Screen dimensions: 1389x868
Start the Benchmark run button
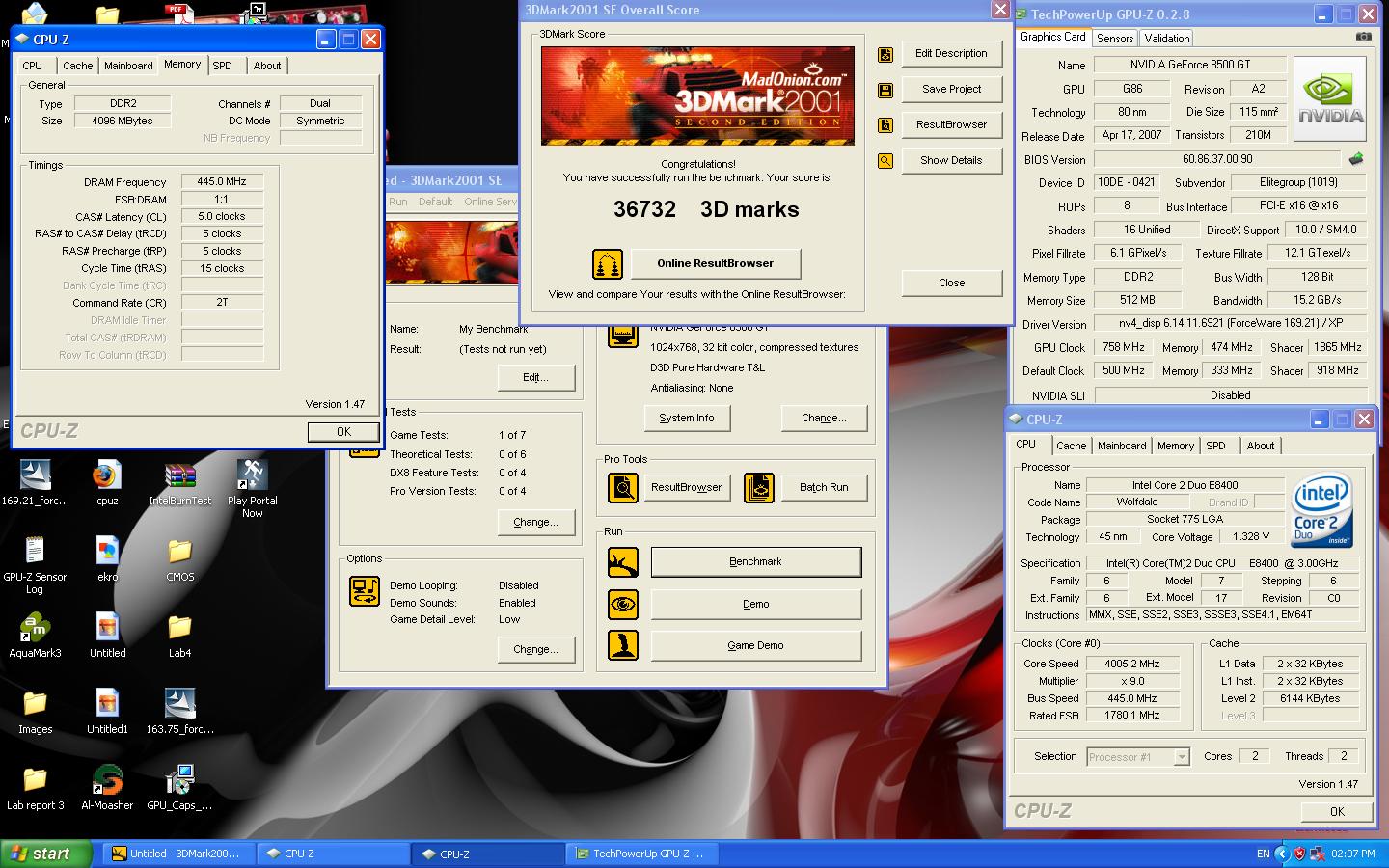[x=756, y=562]
